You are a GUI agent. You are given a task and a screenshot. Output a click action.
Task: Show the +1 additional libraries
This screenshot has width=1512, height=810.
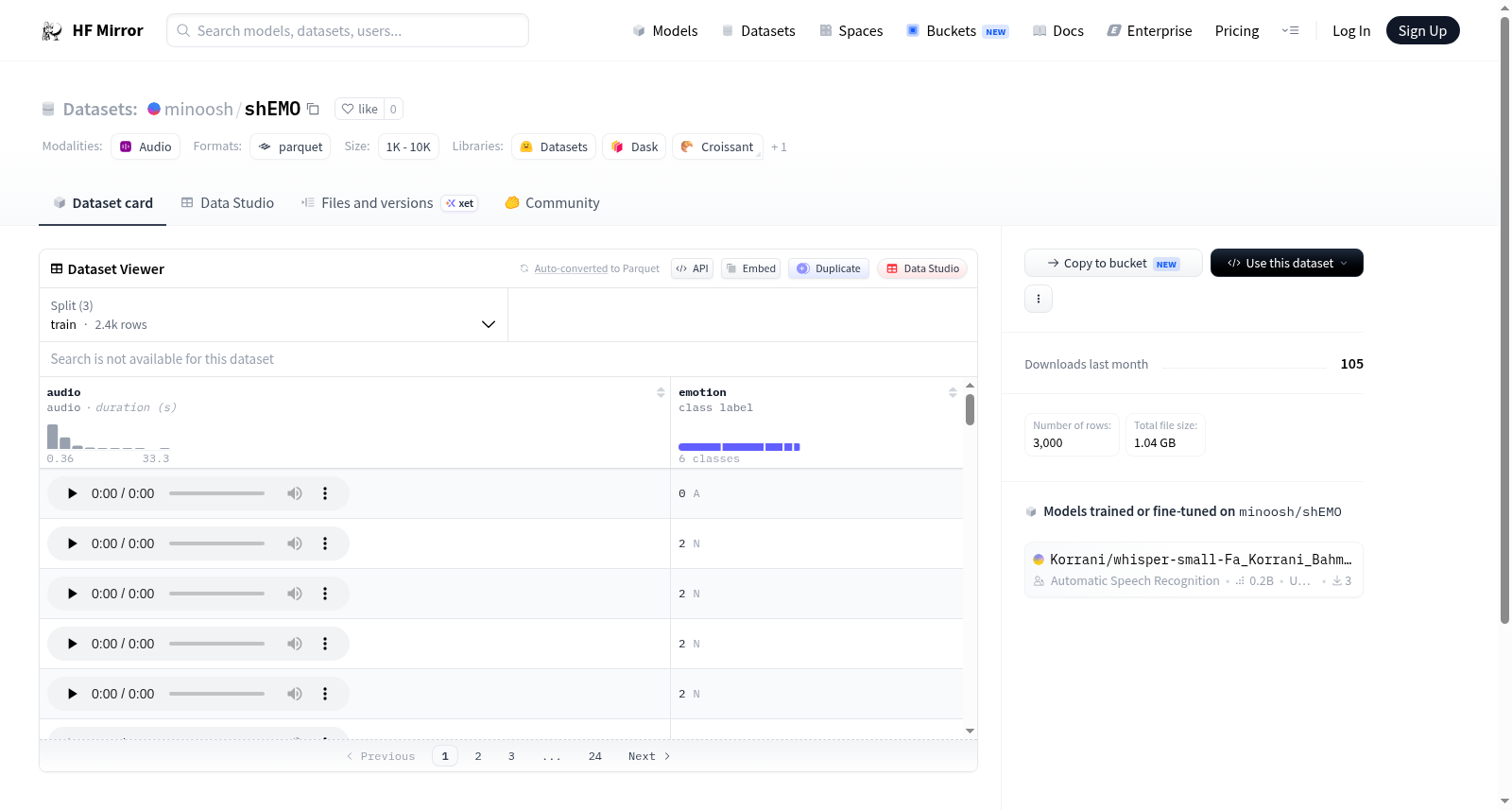pos(779,147)
